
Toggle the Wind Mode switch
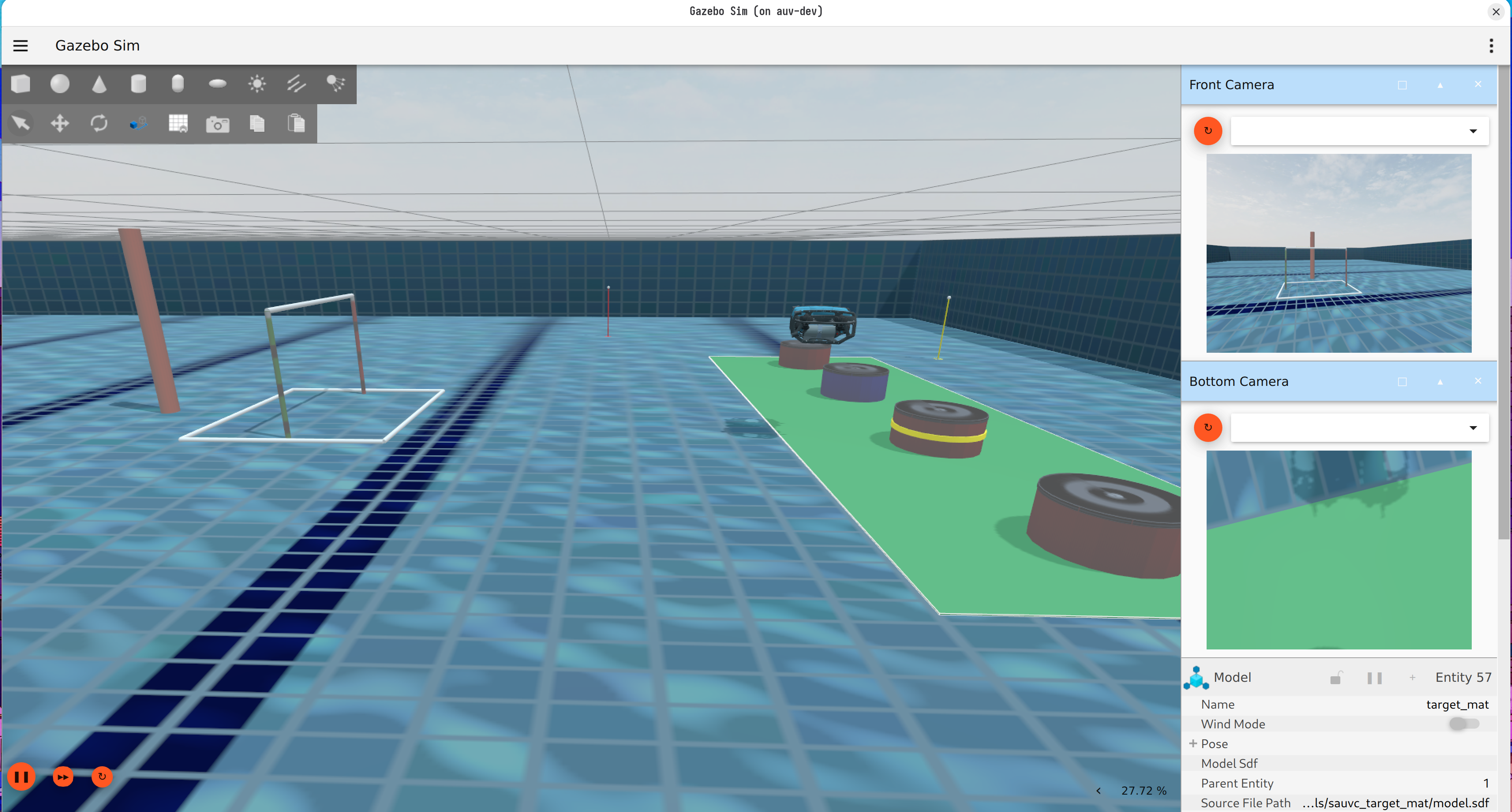(x=1464, y=723)
